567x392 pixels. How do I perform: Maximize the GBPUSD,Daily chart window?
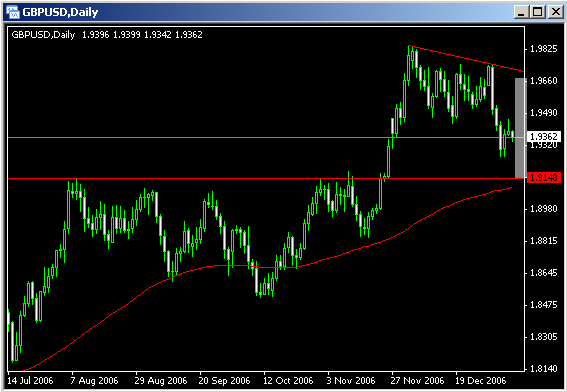538,12
